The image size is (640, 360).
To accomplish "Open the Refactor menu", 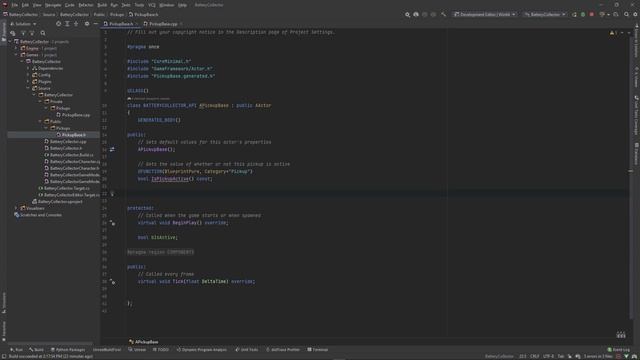I will [x=86, y=5].
